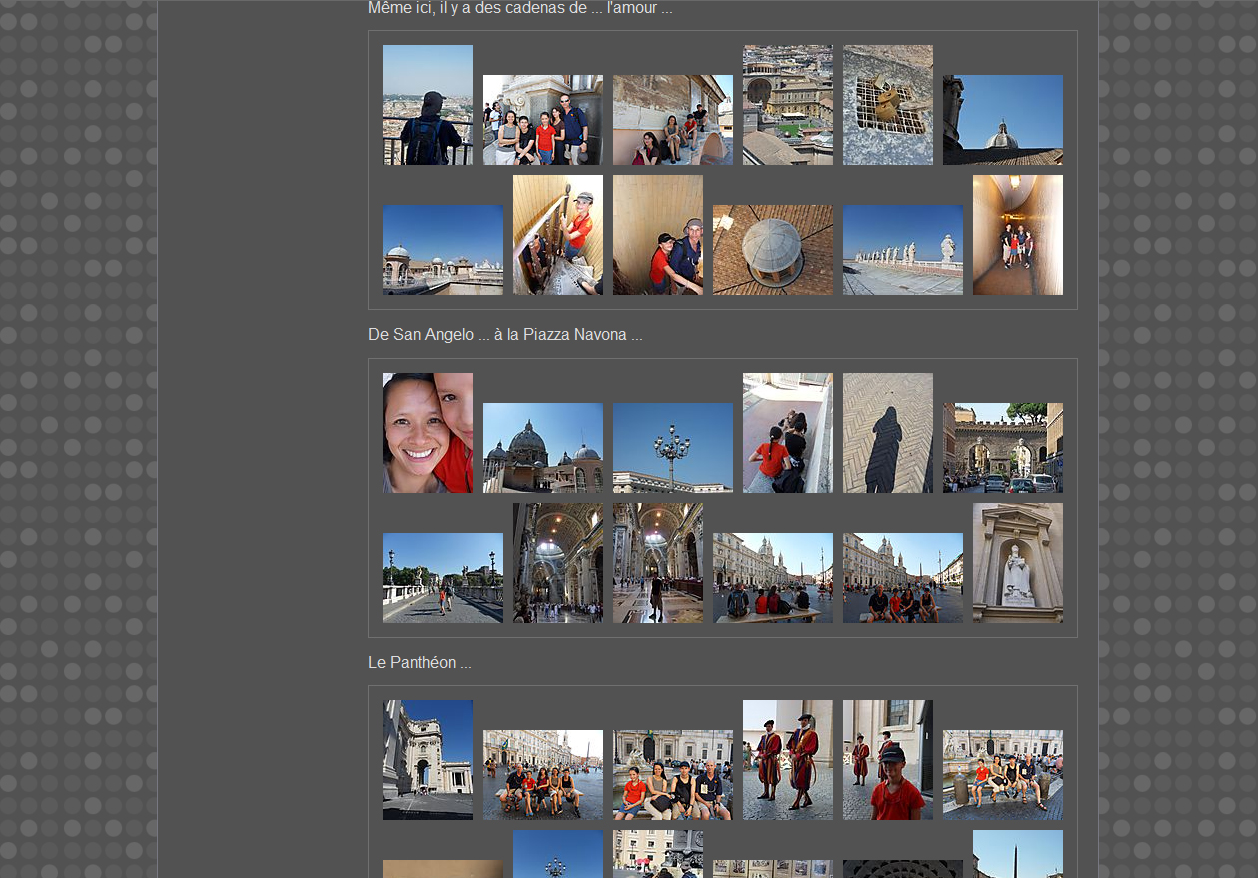Image resolution: width=1258 pixels, height=878 pixels.
Task: Open close-up smiling woman selfie thumbnail
Action: [x=427, y=433]
